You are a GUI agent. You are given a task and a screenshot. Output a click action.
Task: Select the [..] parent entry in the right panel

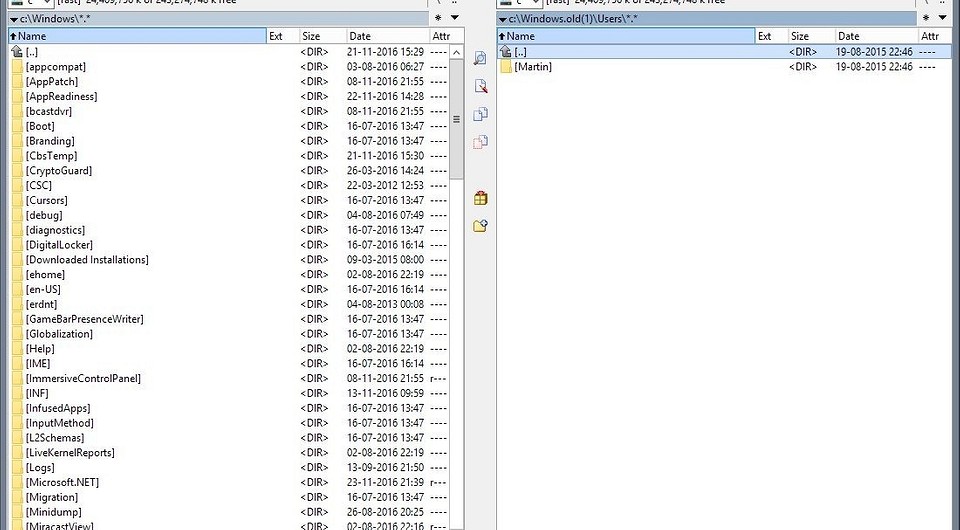pyautogui.click(x=520, y=51)
